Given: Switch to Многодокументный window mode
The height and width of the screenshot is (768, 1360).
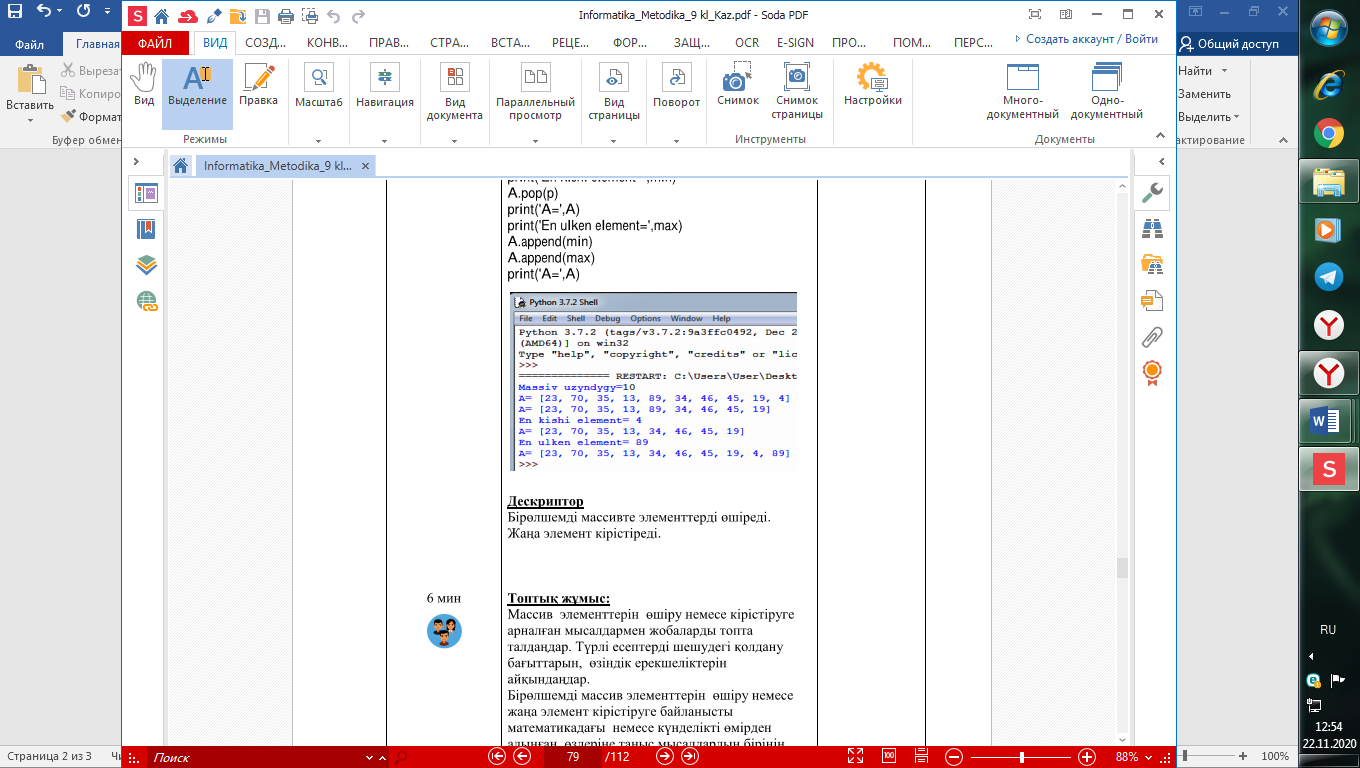Looking at the screenshot, I should point(1022,92).
